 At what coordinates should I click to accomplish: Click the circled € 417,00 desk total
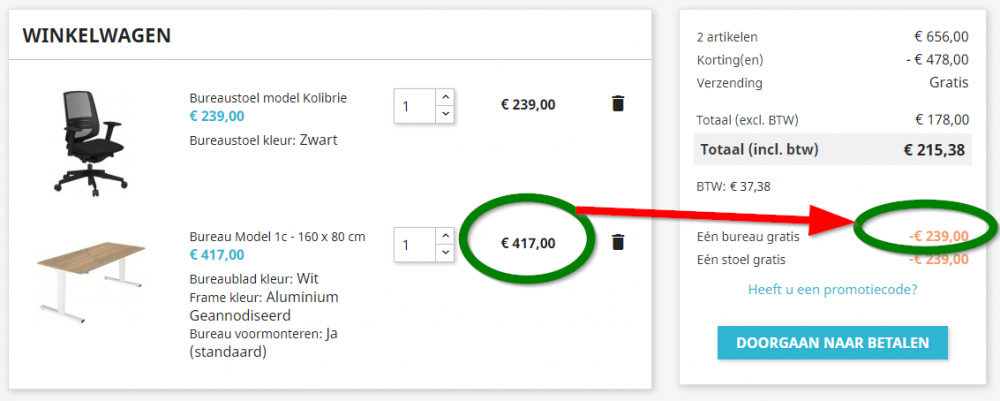(x=528, y=242)
